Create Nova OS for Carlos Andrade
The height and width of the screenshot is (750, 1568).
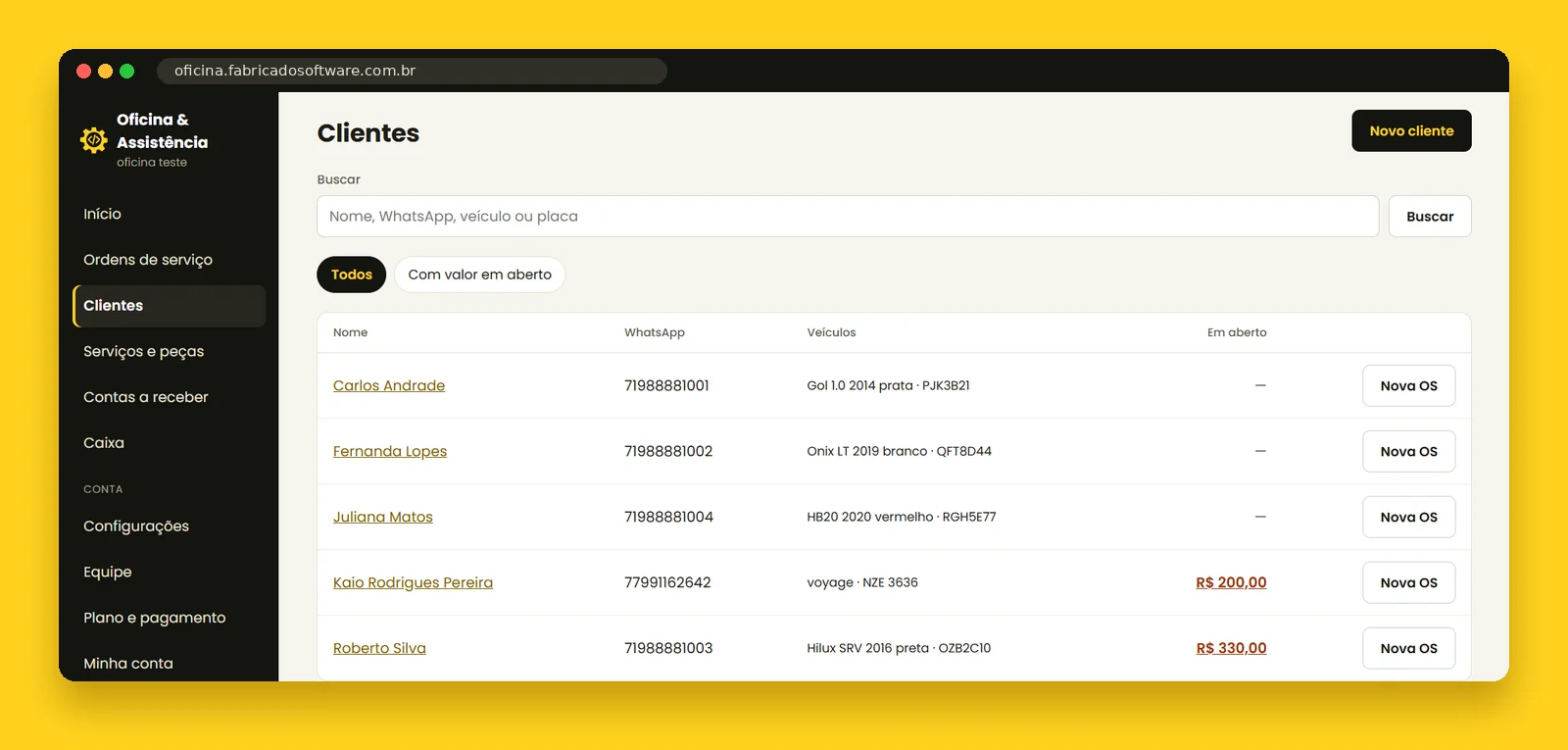point(1408,385)
